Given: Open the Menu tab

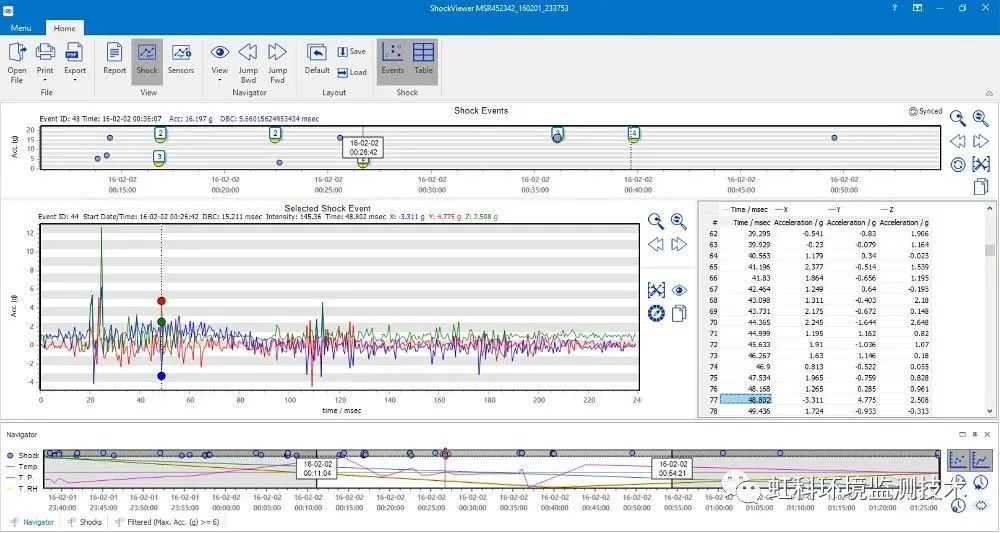Looking at the screenshot, I should click(x=20, y=29).
